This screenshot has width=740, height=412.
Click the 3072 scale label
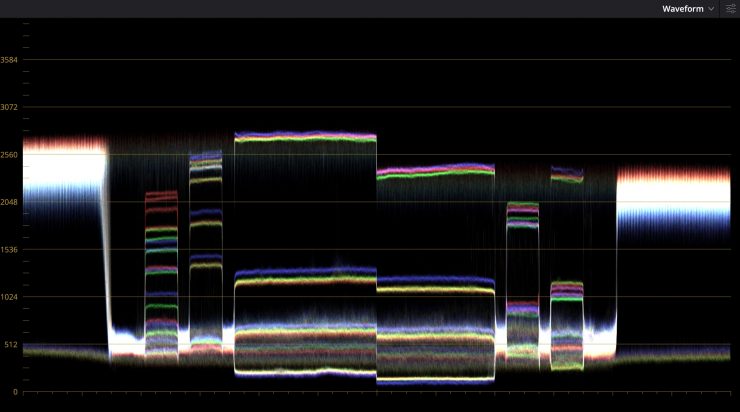pyautogui.click(x=10, y=107)
